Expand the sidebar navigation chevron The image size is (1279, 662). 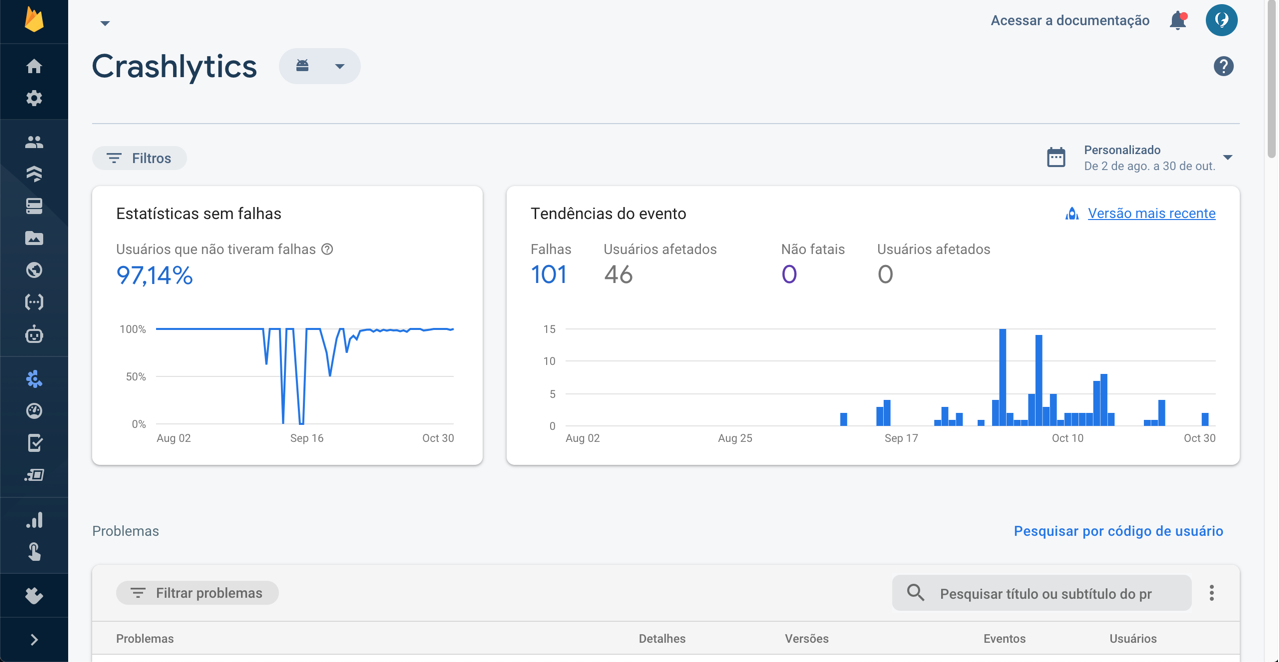34,640
